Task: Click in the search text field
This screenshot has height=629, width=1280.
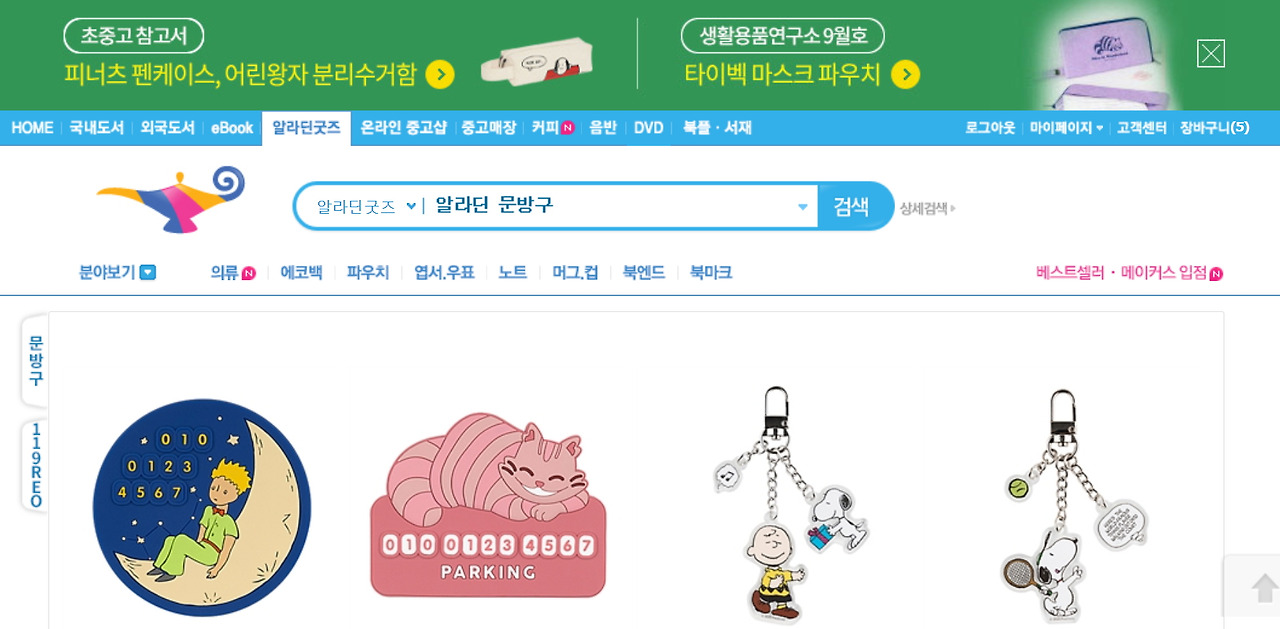Action: [610, 206]
